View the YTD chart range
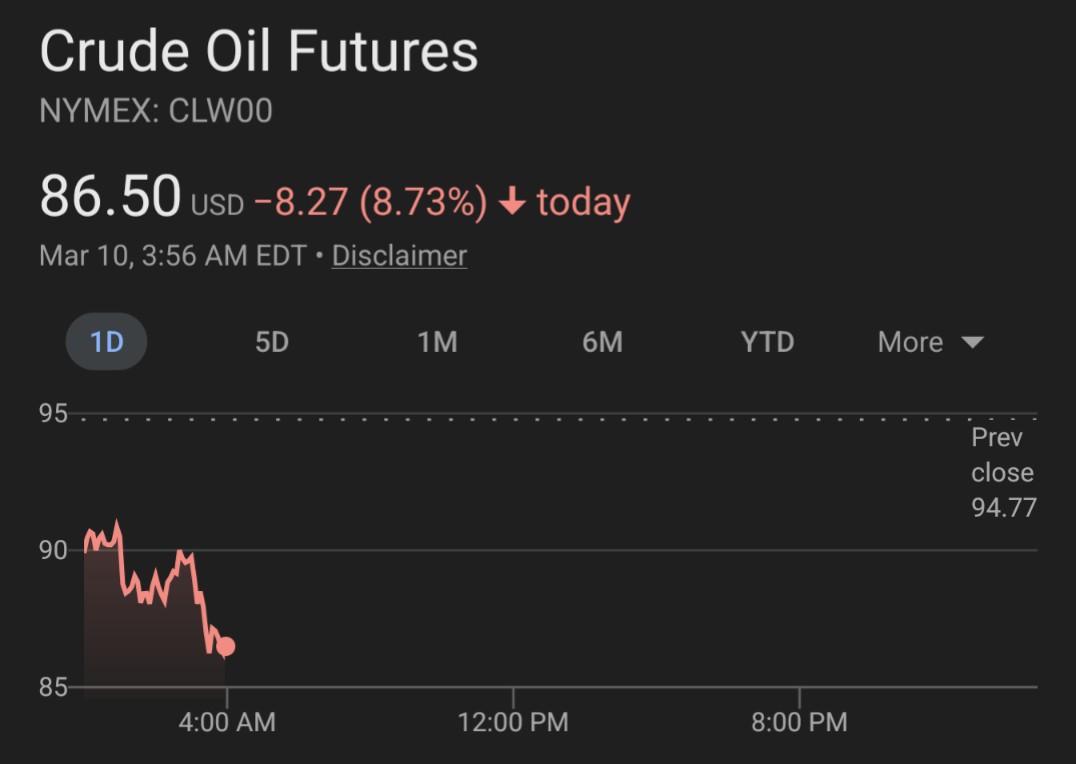The image size is (1076, 764). click(x=767, y=342)
